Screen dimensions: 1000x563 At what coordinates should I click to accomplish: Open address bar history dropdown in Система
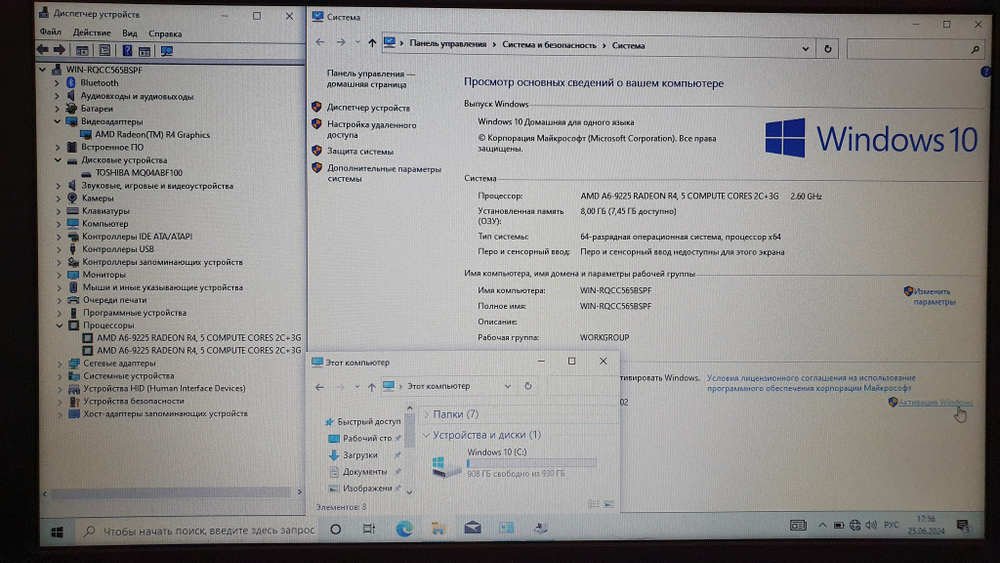tap(805, 48)
